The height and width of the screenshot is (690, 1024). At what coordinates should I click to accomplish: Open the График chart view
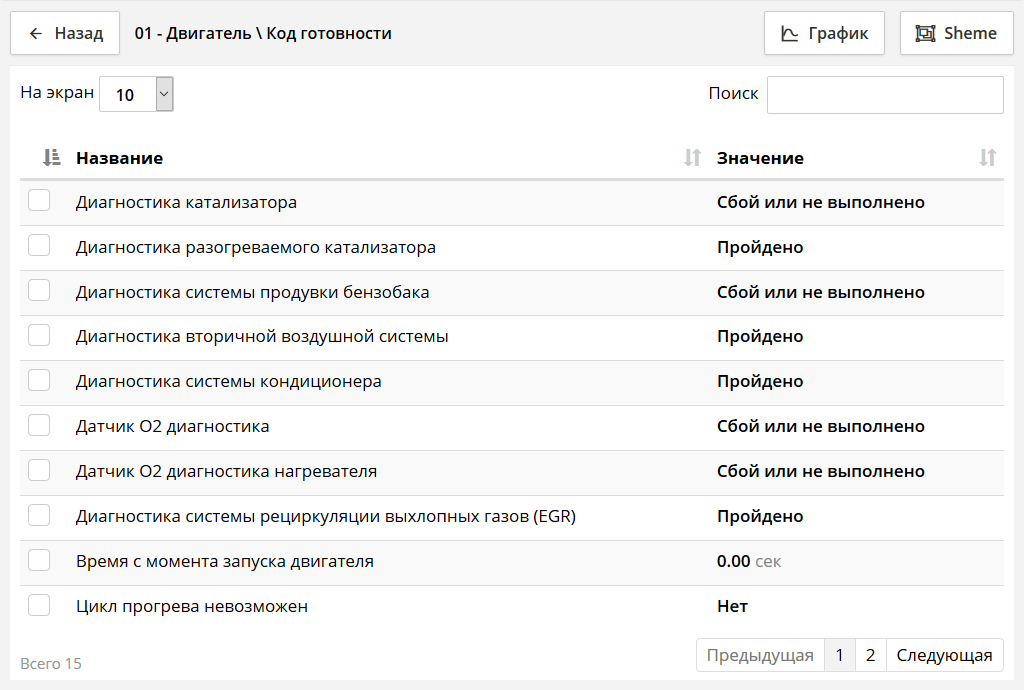(x=824, y=33)
